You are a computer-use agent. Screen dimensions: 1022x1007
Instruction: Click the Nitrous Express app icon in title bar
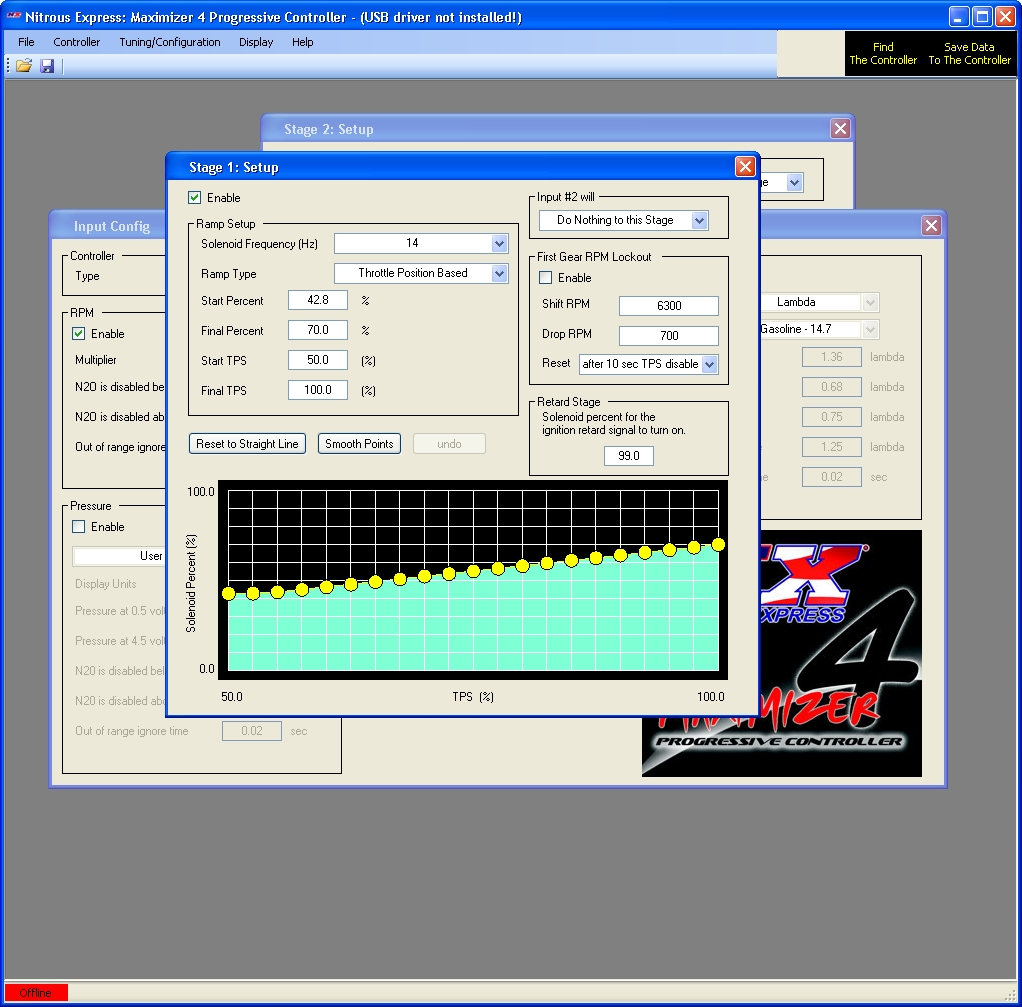(14, 16)
